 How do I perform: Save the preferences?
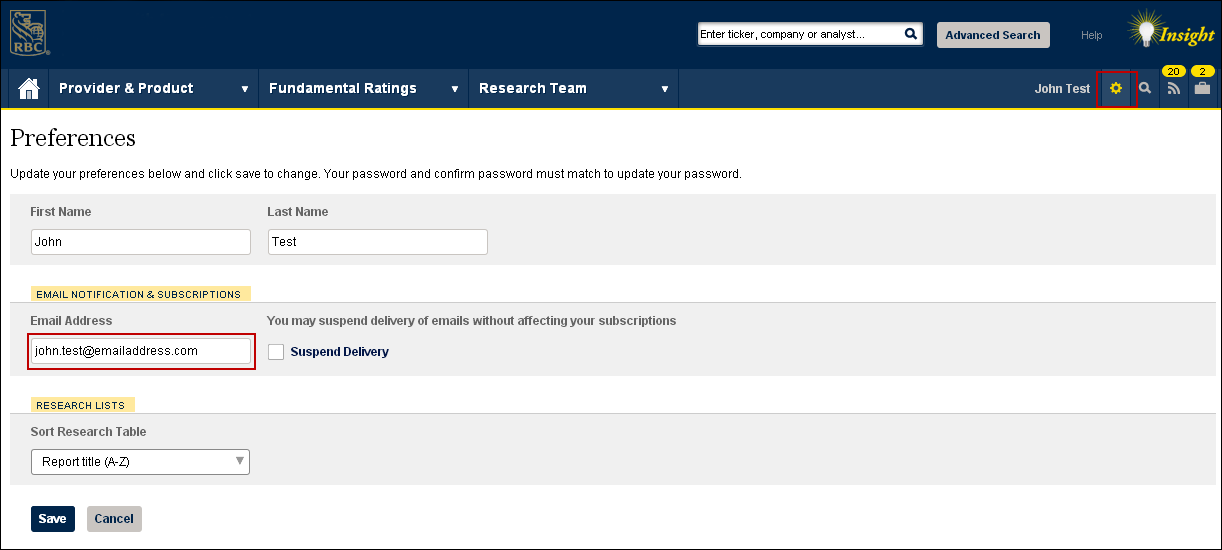tap(53, 519)
